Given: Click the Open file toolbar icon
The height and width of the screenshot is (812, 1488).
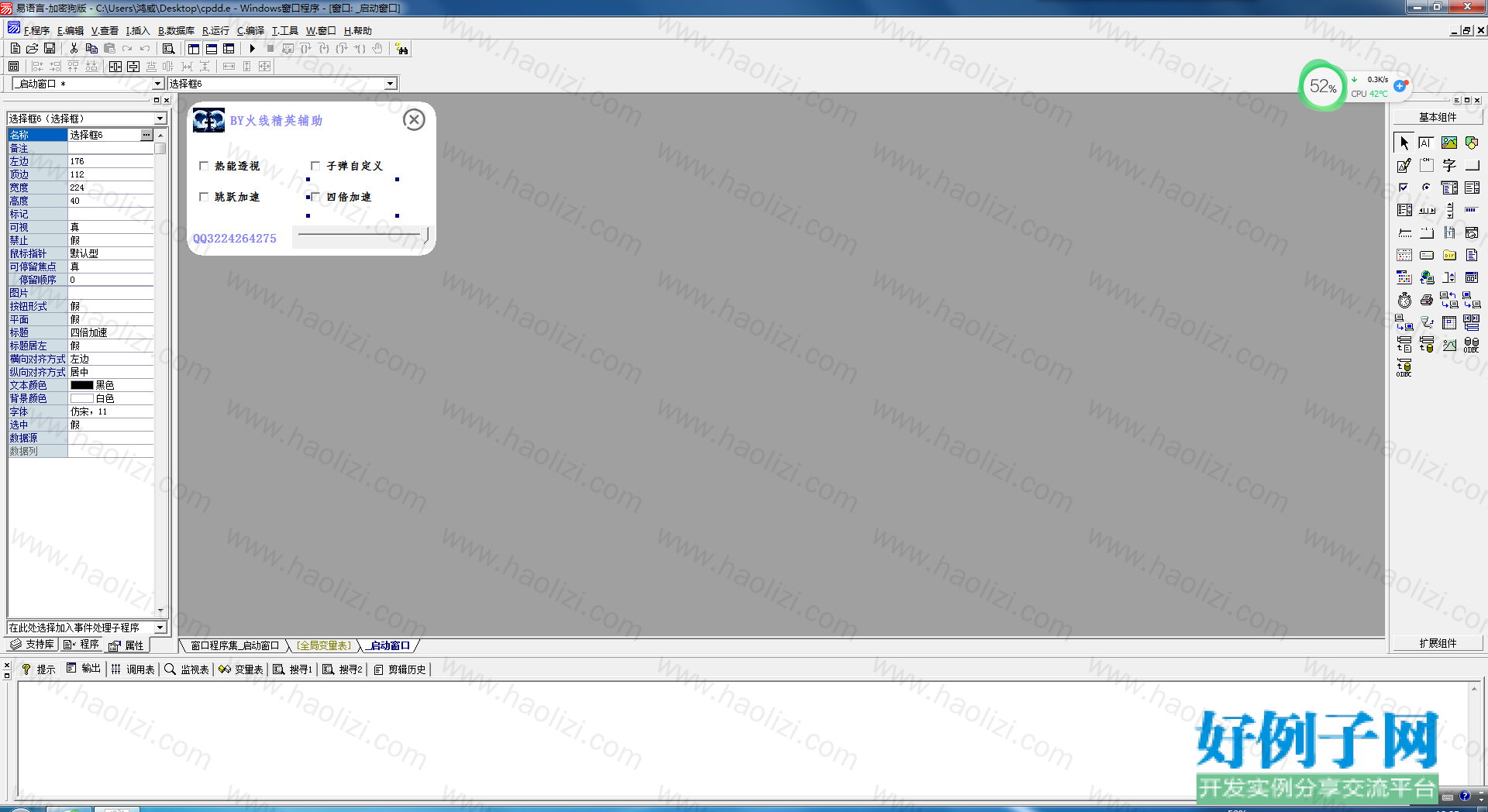Looking at the screenshot, I should [x=32, y=49].
